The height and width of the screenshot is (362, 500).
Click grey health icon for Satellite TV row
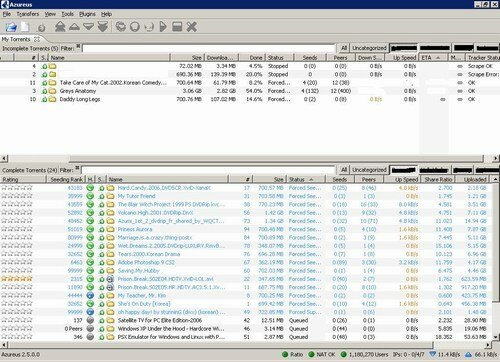90,320
